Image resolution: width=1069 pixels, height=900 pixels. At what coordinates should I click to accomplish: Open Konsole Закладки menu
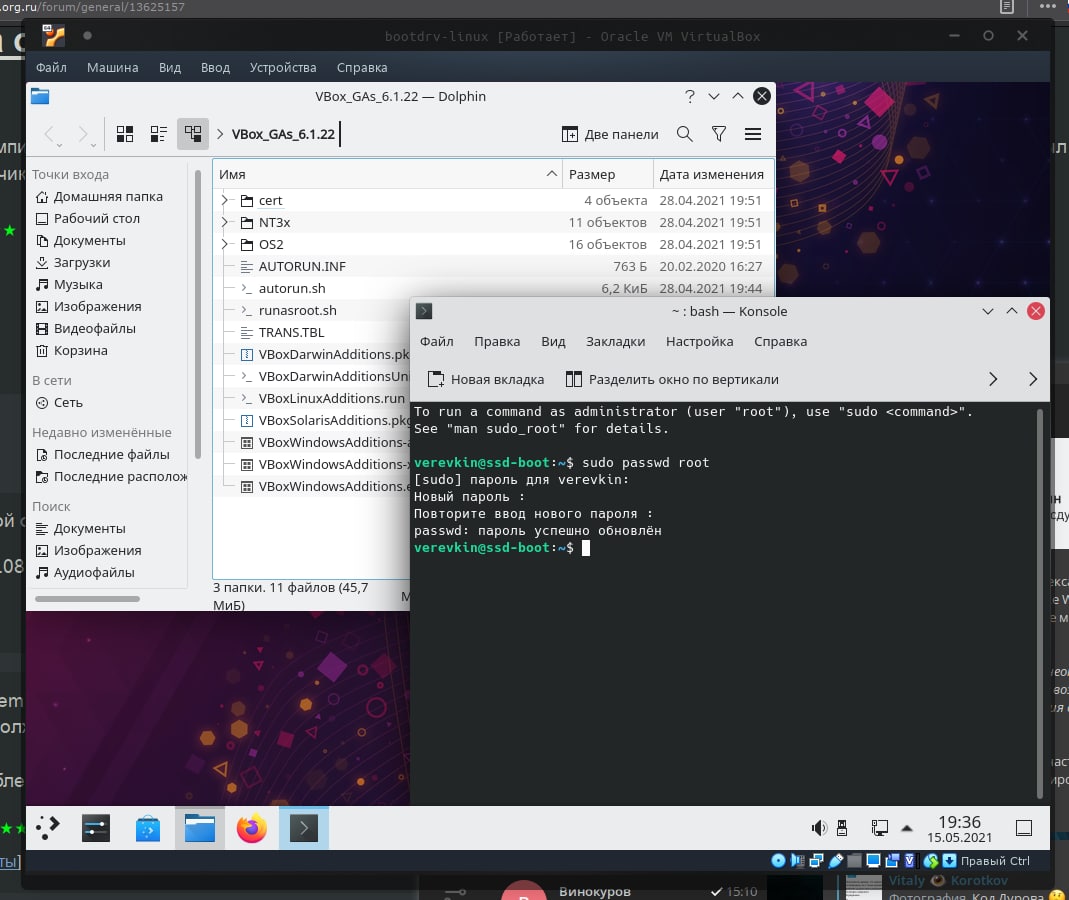[615, 342]
